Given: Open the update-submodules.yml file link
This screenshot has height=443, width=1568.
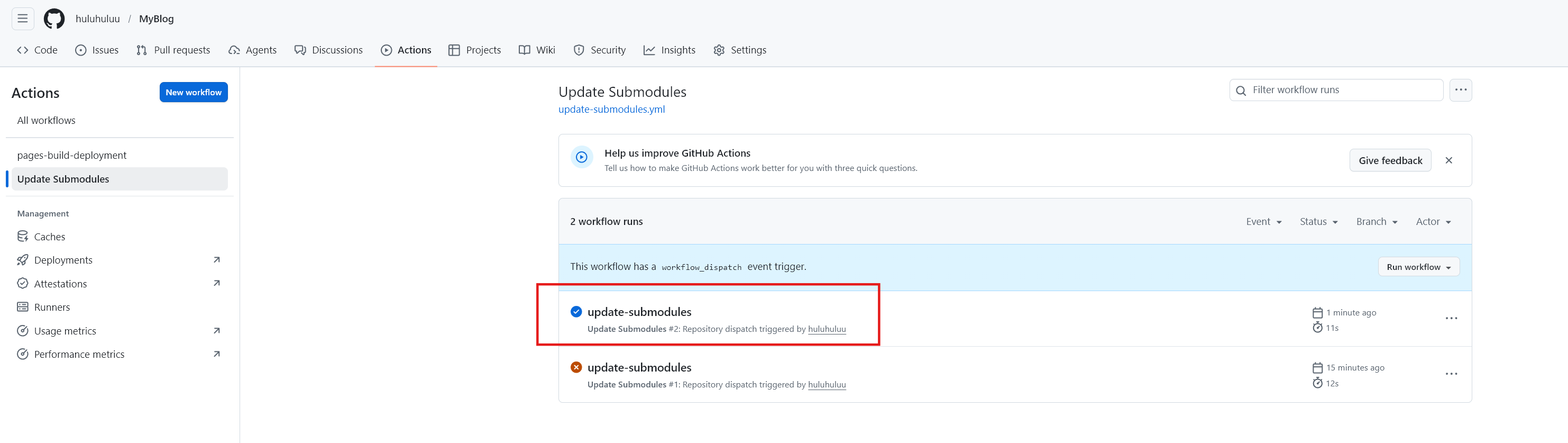Looking at the screenshot, I should click(x=611, y=110).
